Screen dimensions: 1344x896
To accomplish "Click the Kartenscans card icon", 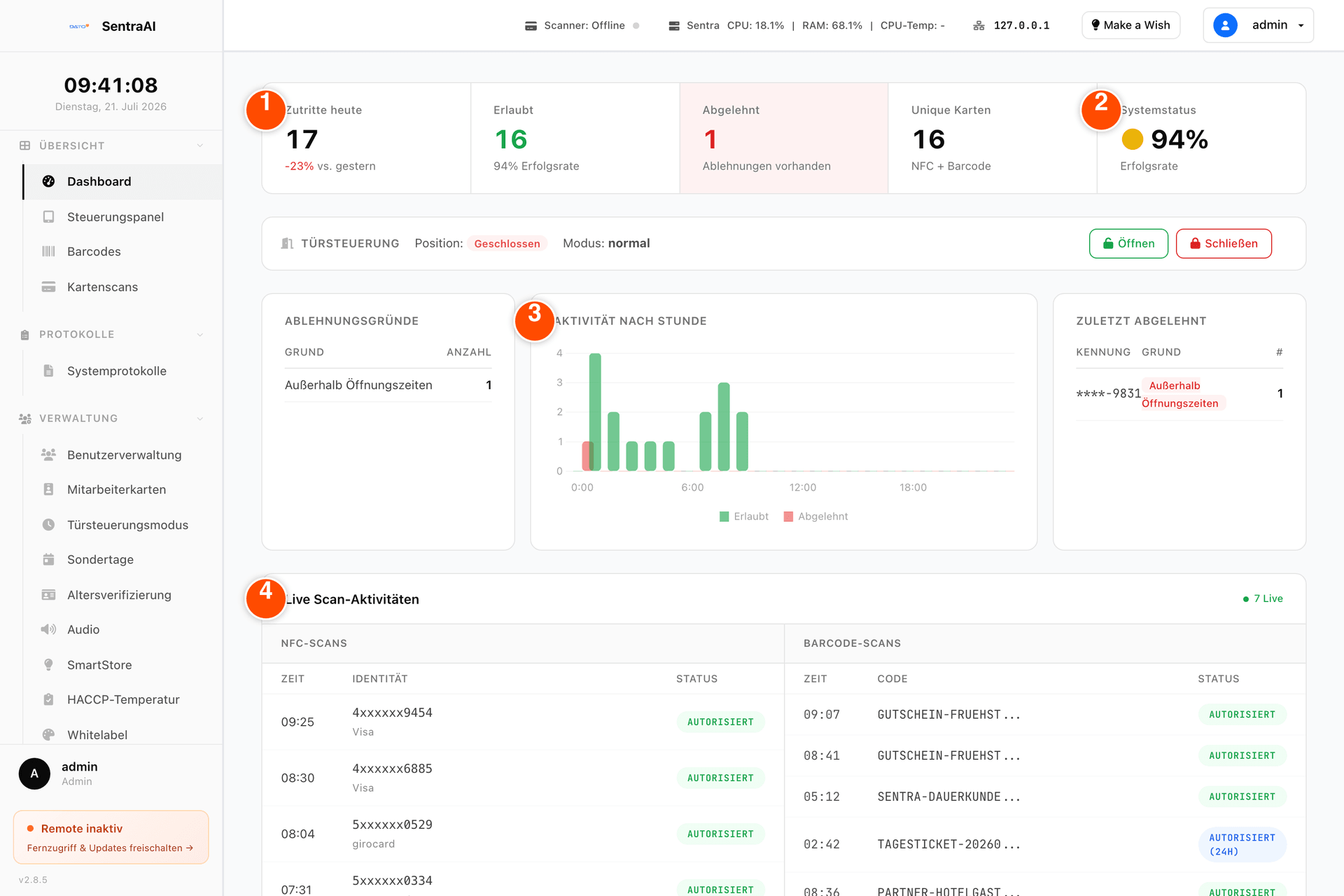I will tap(48, 287).
